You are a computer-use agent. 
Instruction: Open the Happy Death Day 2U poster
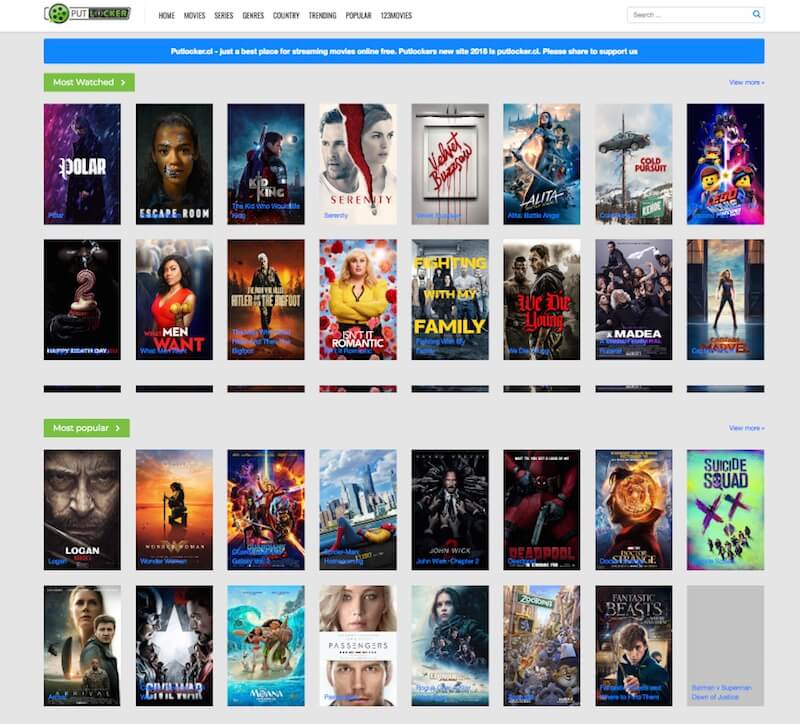pyautogui.click(x=82, y=299)
